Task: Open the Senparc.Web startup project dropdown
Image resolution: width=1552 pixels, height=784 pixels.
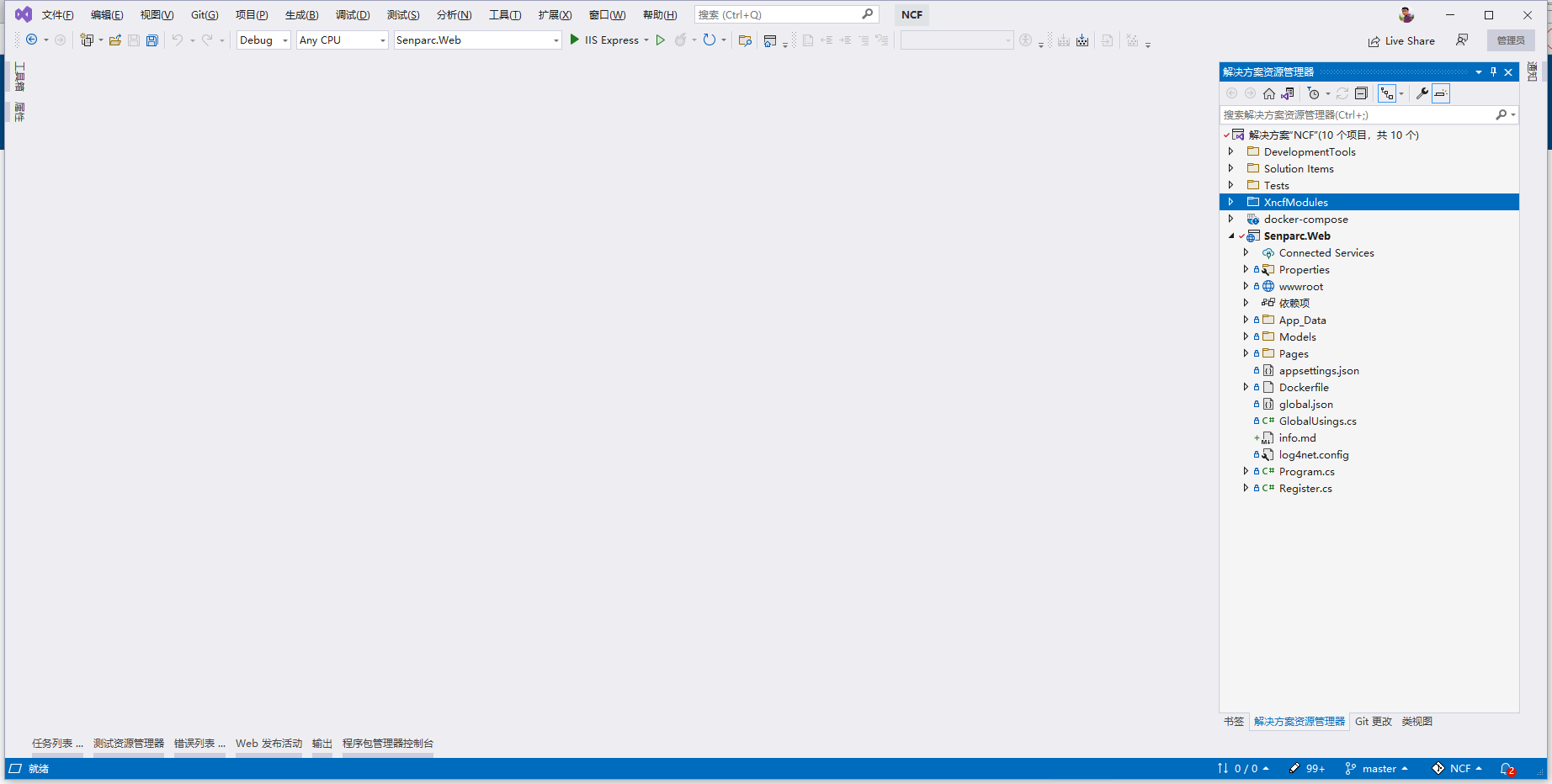Action: click(477, 40)
